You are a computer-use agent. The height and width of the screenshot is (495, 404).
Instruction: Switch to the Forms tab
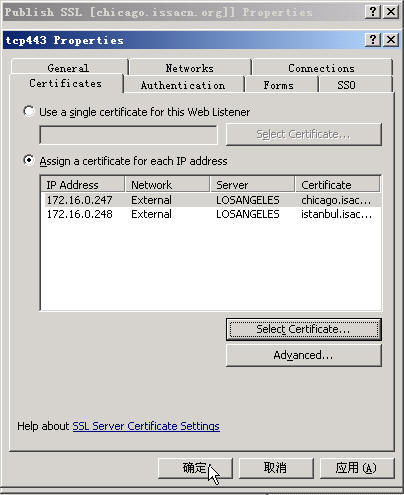point(279,85)
